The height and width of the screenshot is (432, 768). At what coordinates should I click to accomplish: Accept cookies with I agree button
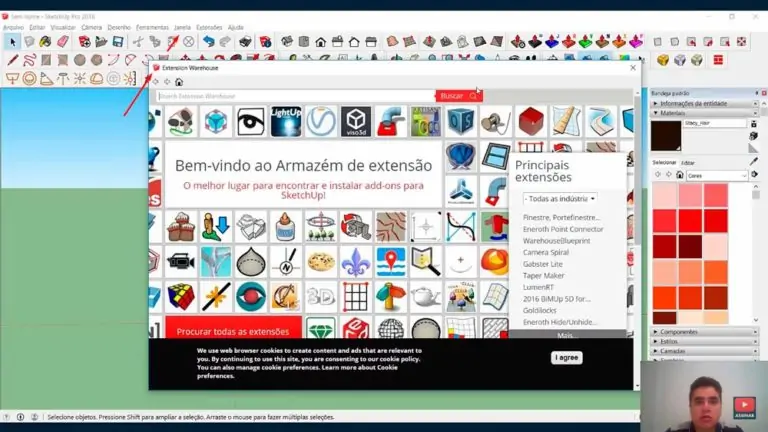(566, 357)
